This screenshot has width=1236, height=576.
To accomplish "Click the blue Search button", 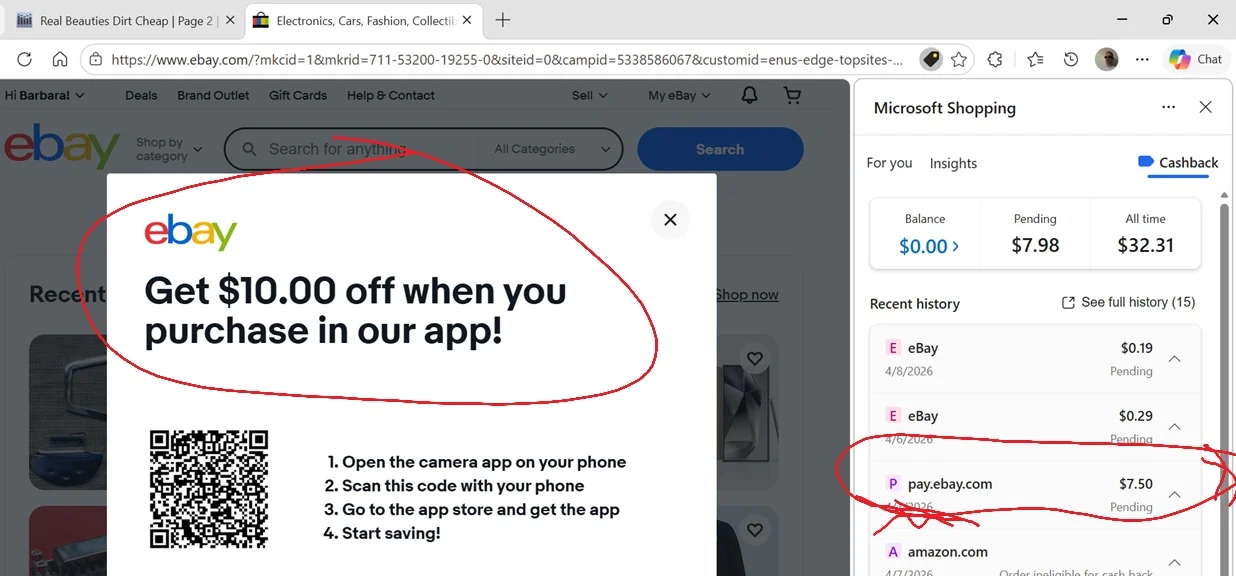I will coord(720,149).
